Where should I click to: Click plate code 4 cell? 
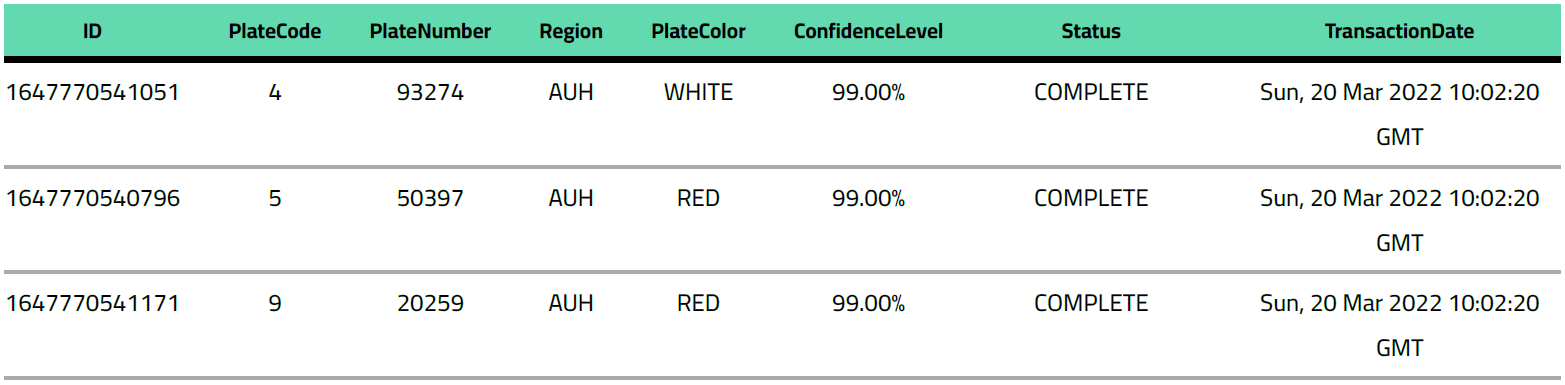coord(275,93)
